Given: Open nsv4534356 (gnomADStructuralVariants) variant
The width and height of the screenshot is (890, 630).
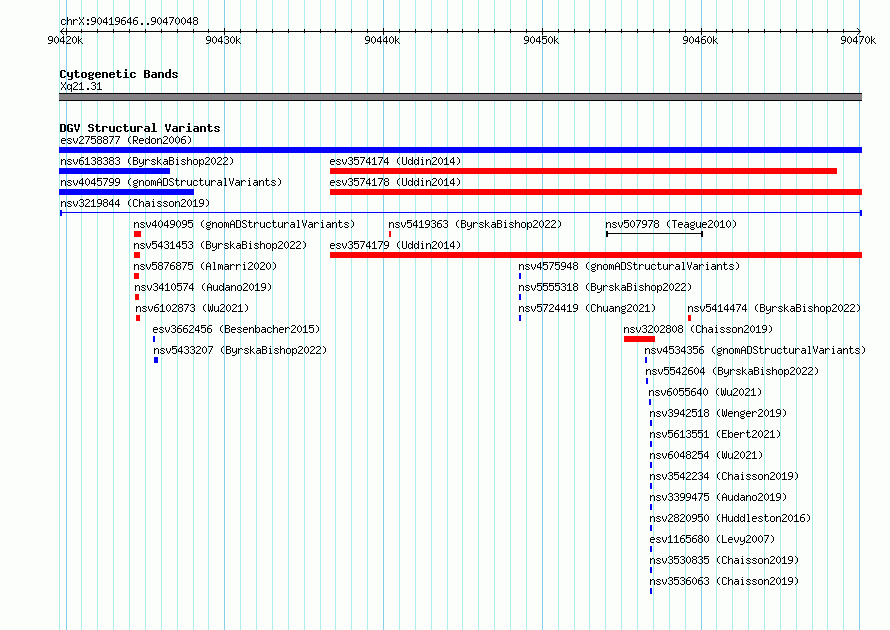Looking at the screenshot, I should 755,350.
